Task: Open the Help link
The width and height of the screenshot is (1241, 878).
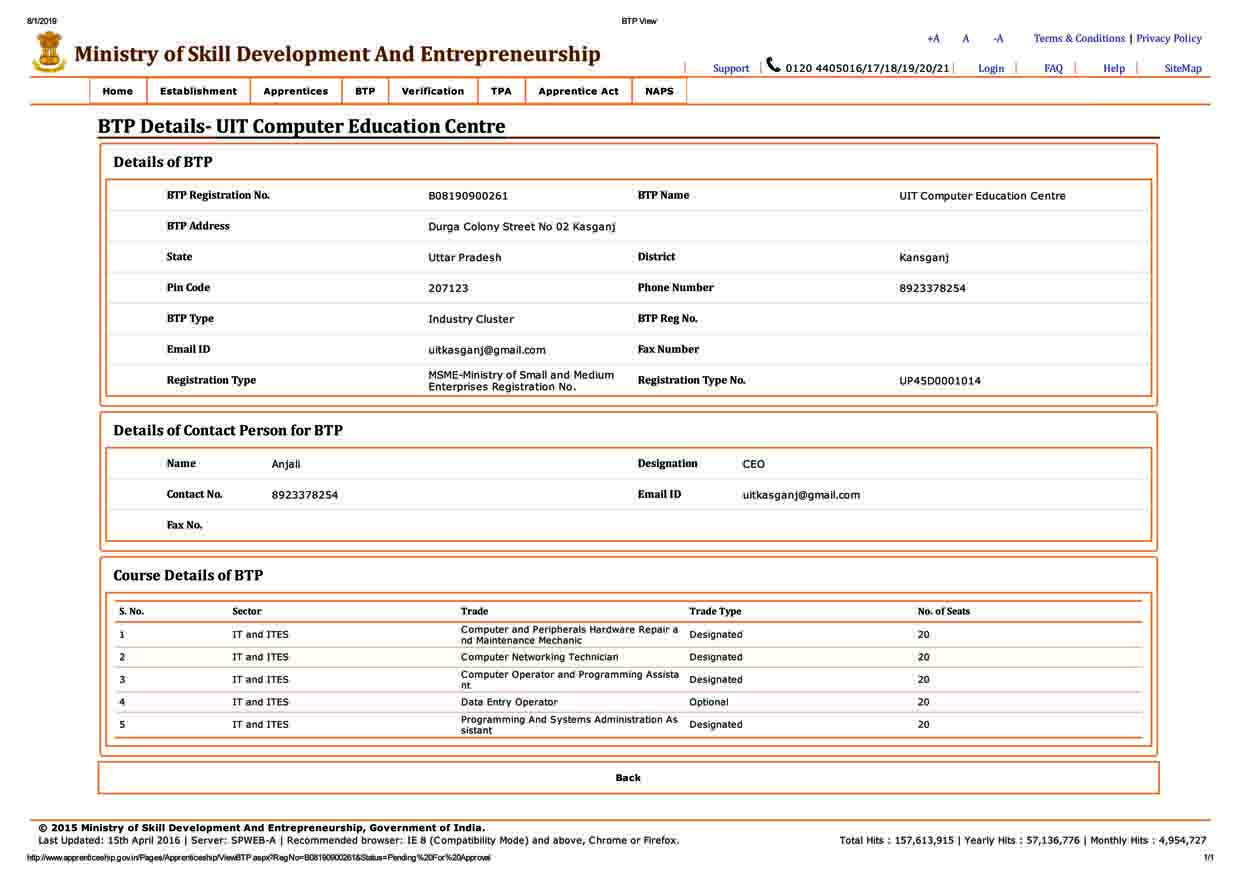Action: (1114, 69)
